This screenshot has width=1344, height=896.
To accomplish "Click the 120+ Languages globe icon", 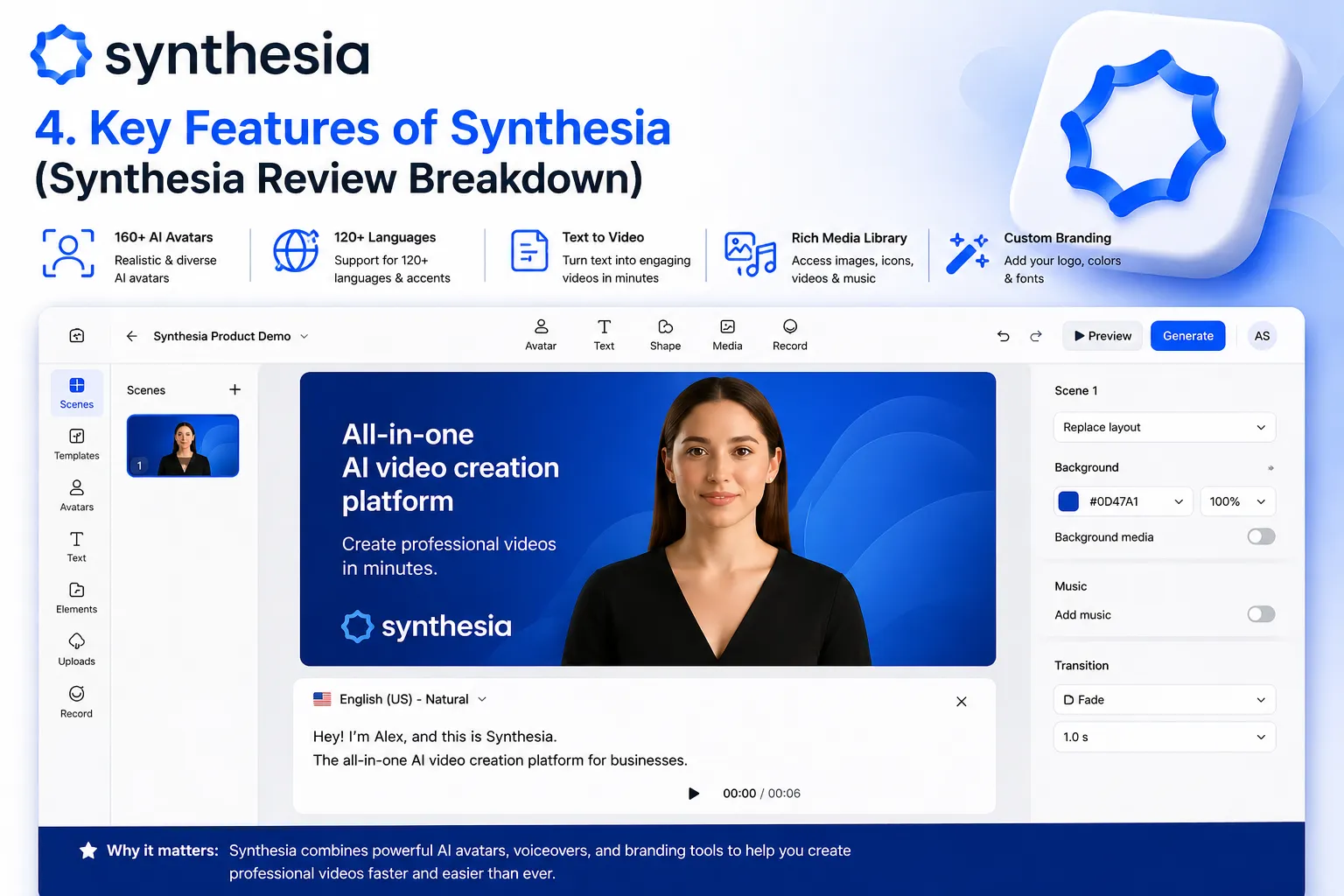I will (296, 251).
